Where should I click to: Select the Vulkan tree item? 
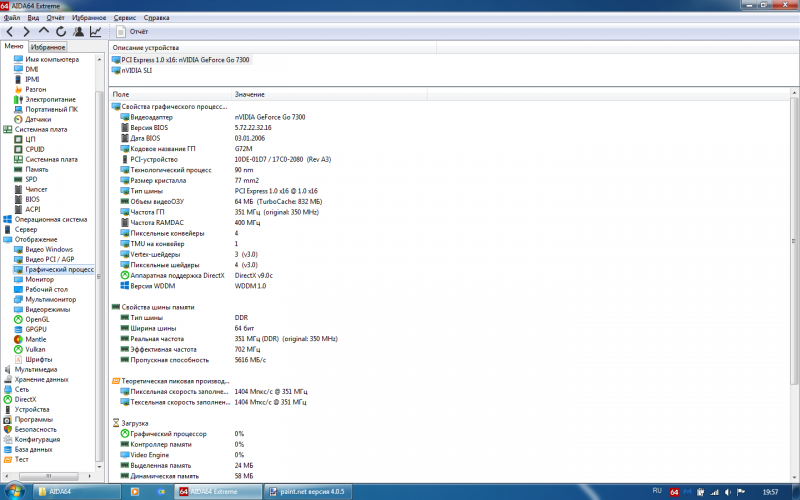[x=35, y=349]
